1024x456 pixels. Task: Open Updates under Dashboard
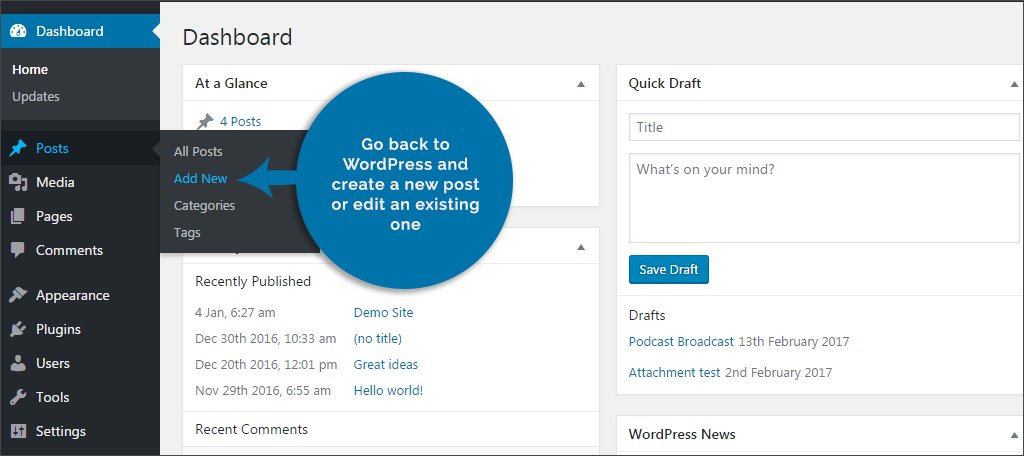36,96
